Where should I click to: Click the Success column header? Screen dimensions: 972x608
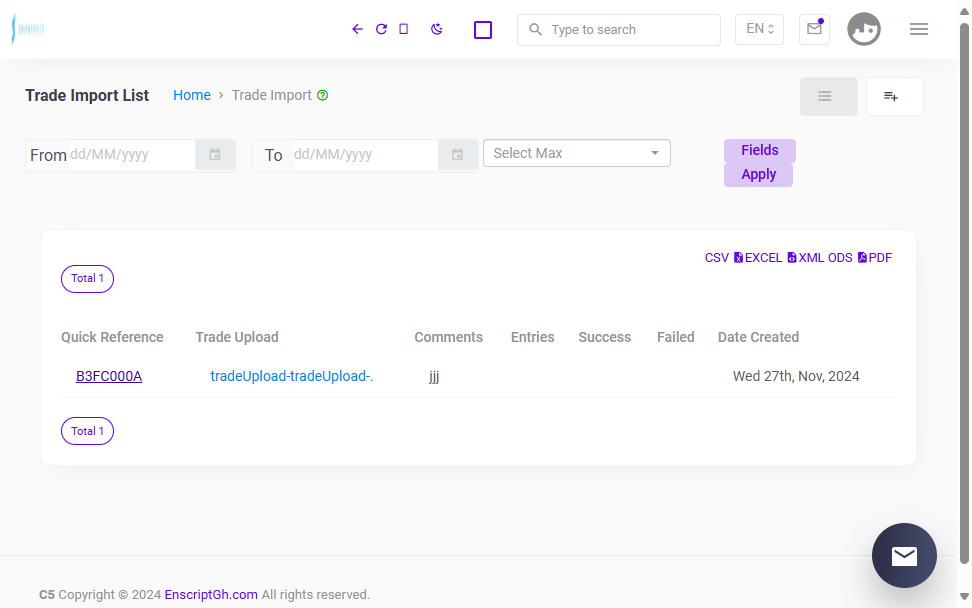pyautogui.click(x=604, y=337)
